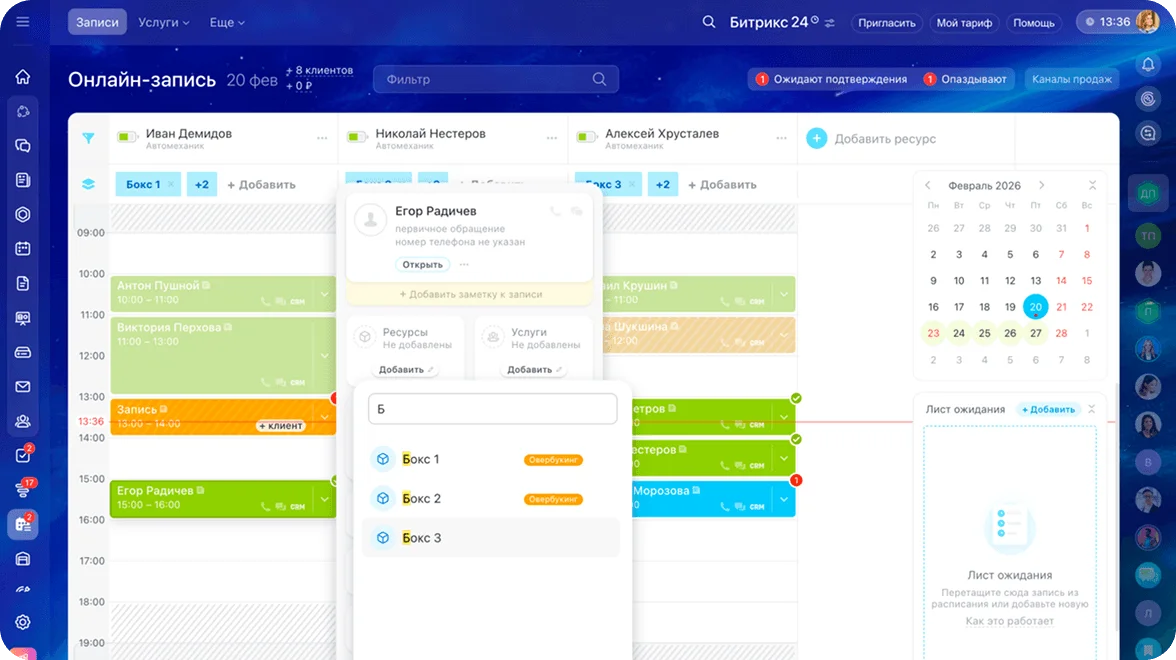This screenshot has height=660, width=1176.
Task: Open the chat bubbles icon in left sidebar
Action: pos(23,146)
